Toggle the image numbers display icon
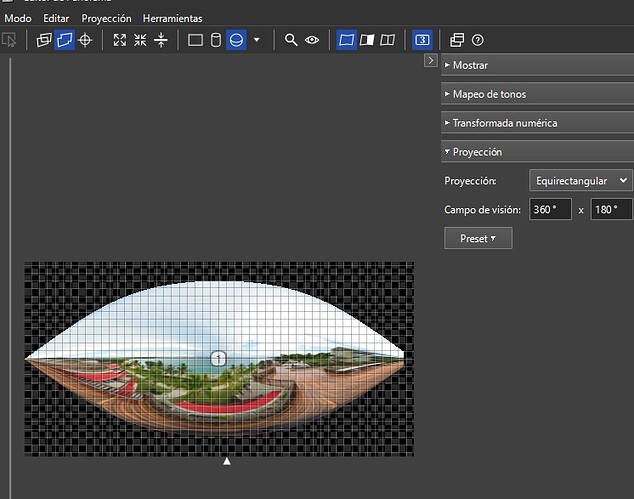This screenshot has width=634, height=499. coord(422,40)
